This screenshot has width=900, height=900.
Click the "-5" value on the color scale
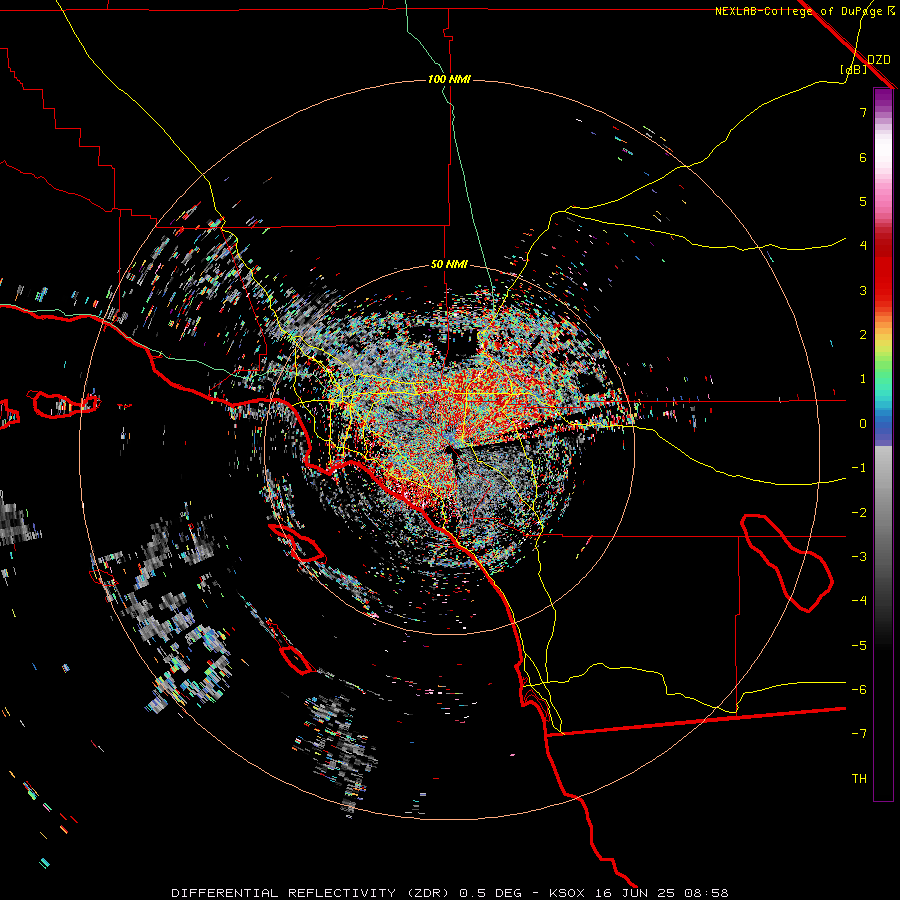click(x=859, y=646)
